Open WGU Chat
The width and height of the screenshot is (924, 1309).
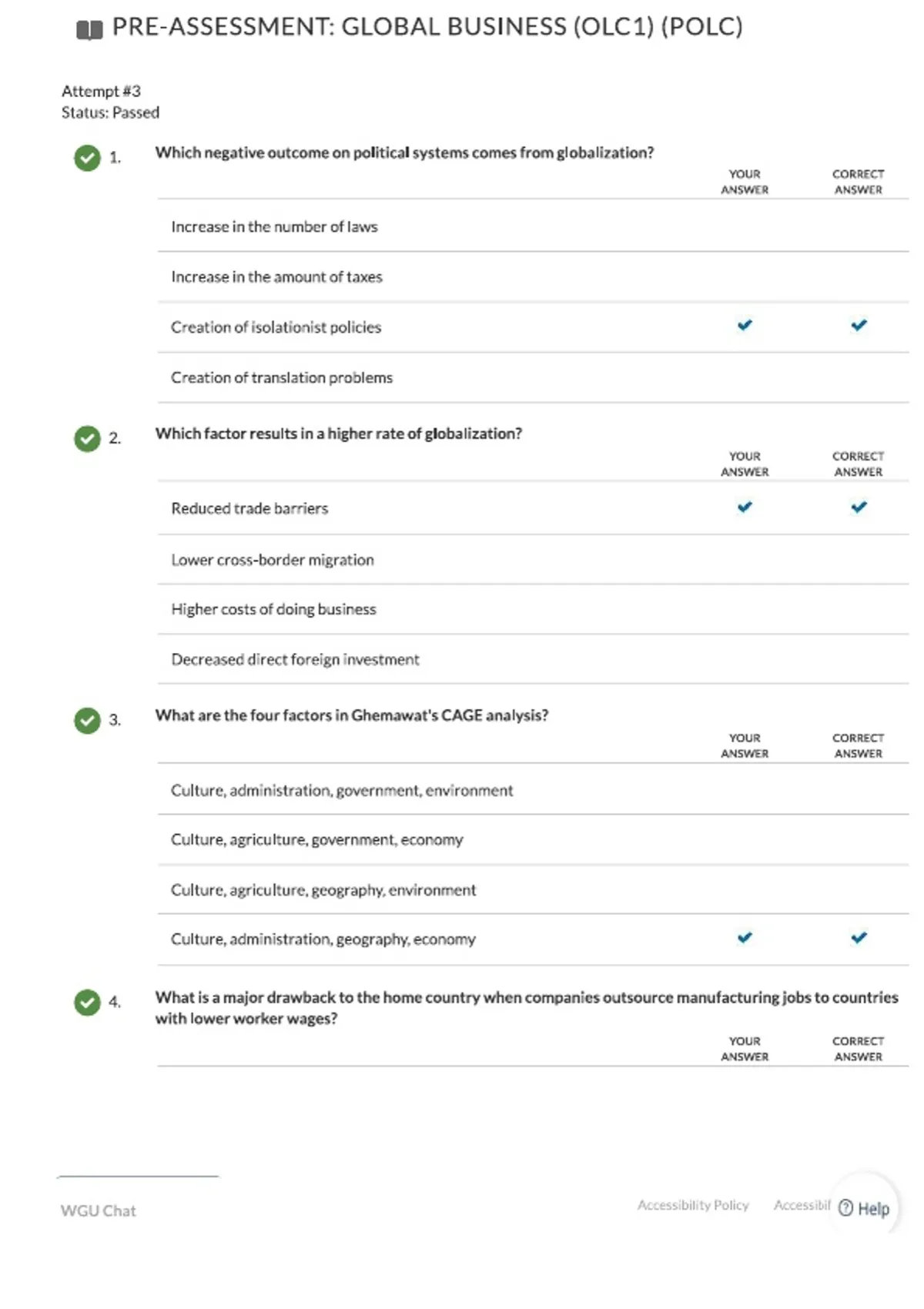click(x=98, y=1210)
